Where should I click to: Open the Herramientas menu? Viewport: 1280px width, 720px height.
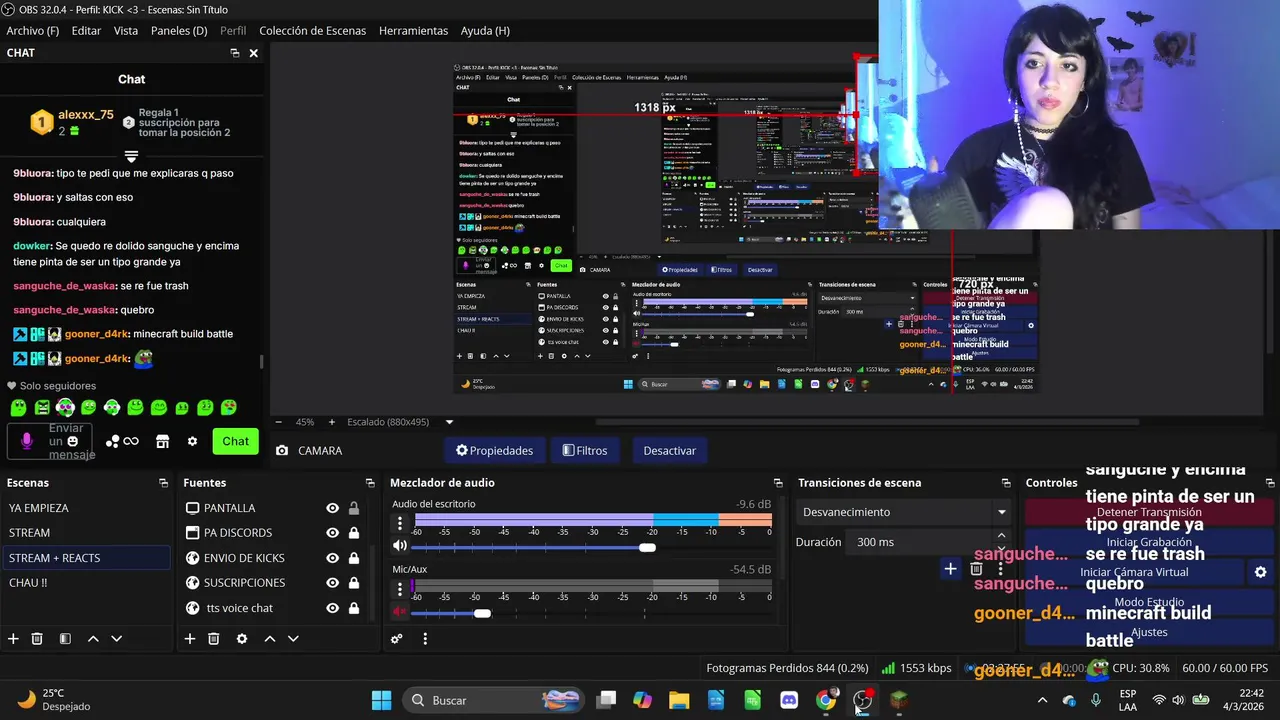(x=413, y=31)
